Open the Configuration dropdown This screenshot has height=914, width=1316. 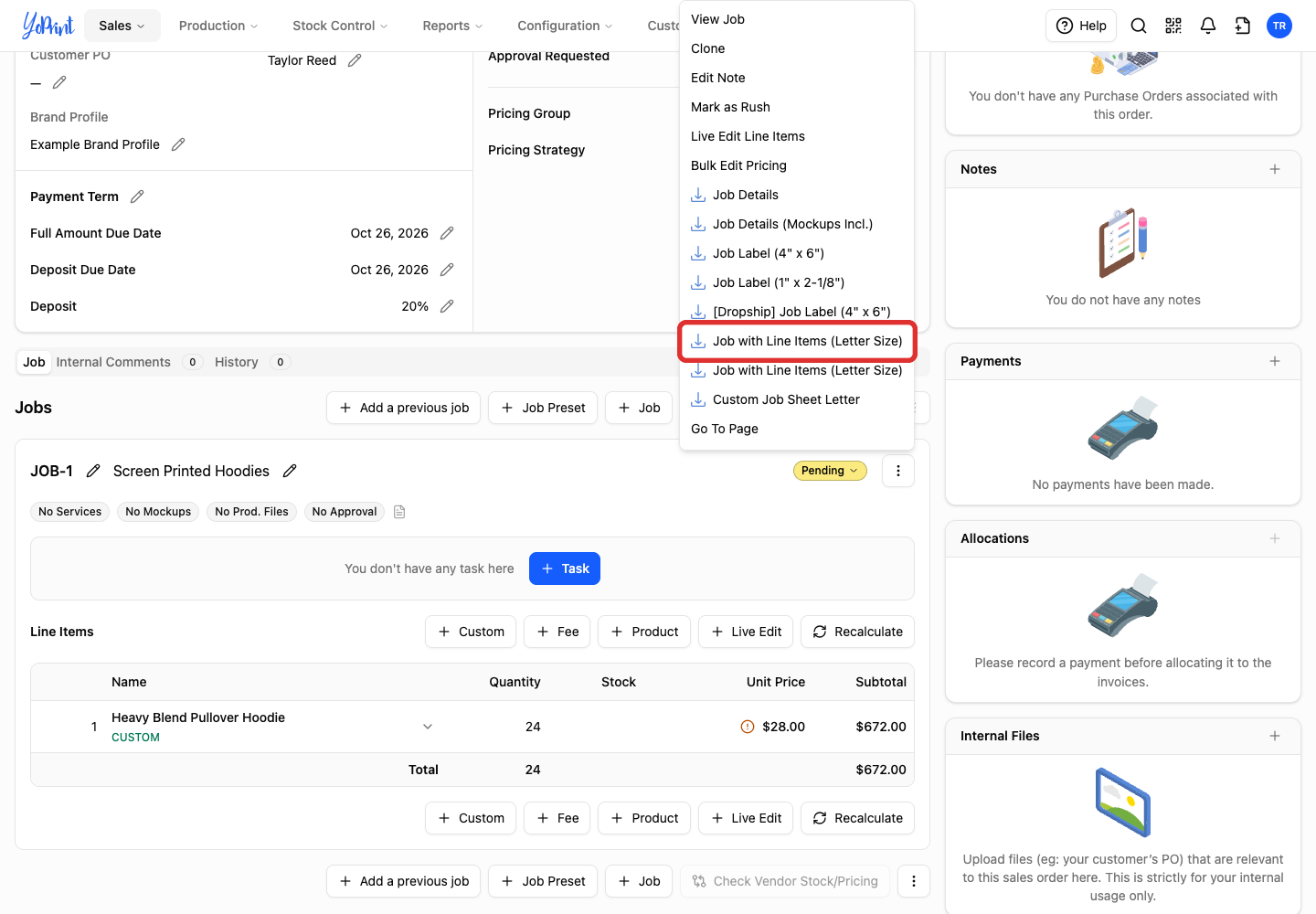tap(565, 26)
